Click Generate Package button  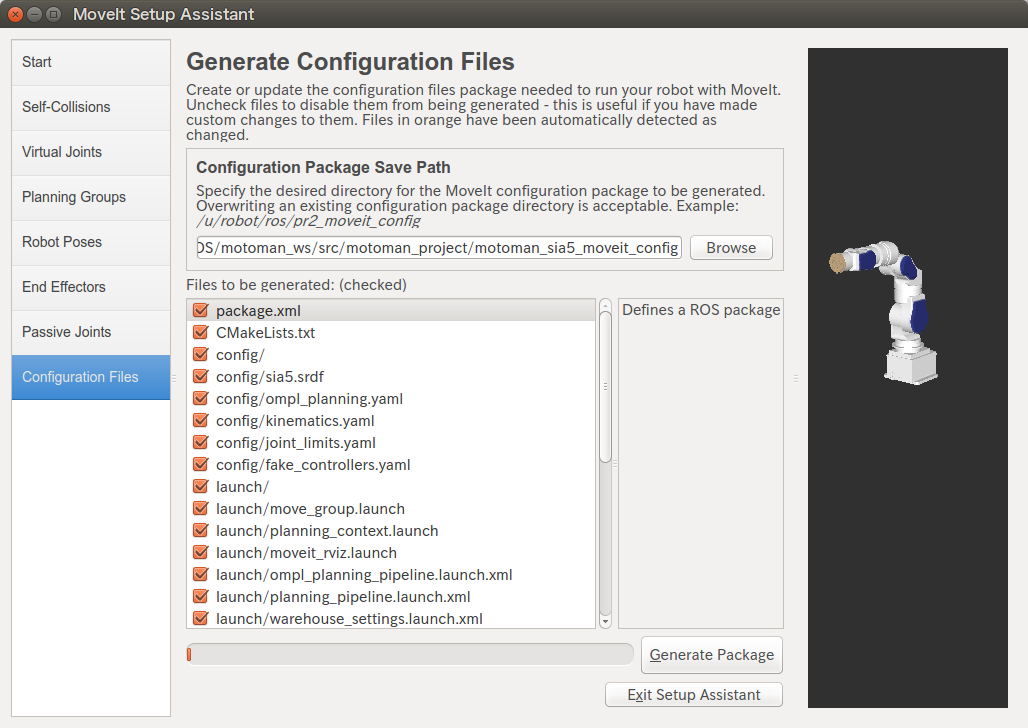(712, 655)
